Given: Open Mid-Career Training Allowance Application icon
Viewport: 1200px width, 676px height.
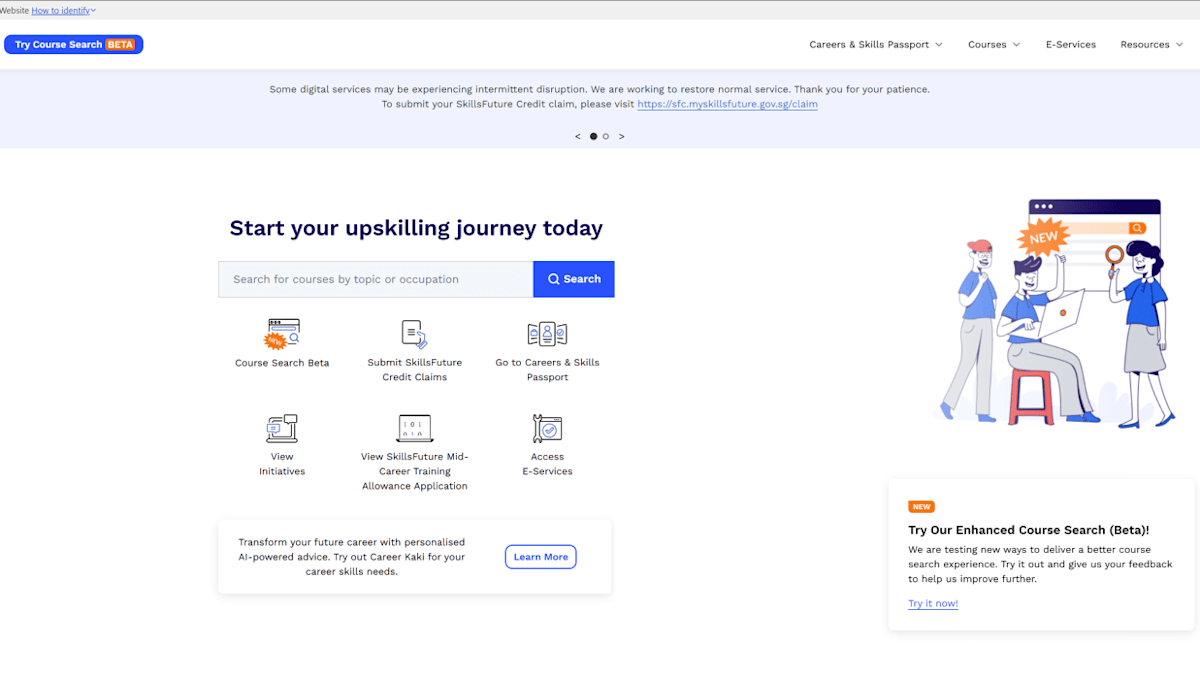Looking at the screenshot, I should pos(414,428).
